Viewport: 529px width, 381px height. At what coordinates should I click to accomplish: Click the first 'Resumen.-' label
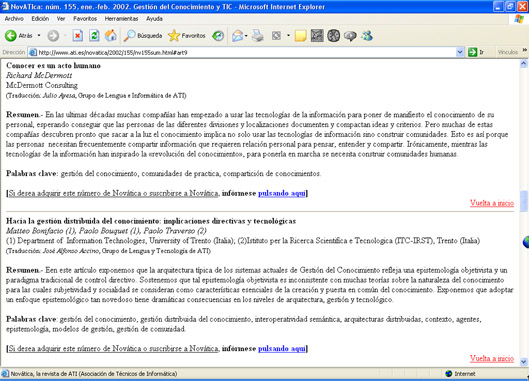pos(24,115)
